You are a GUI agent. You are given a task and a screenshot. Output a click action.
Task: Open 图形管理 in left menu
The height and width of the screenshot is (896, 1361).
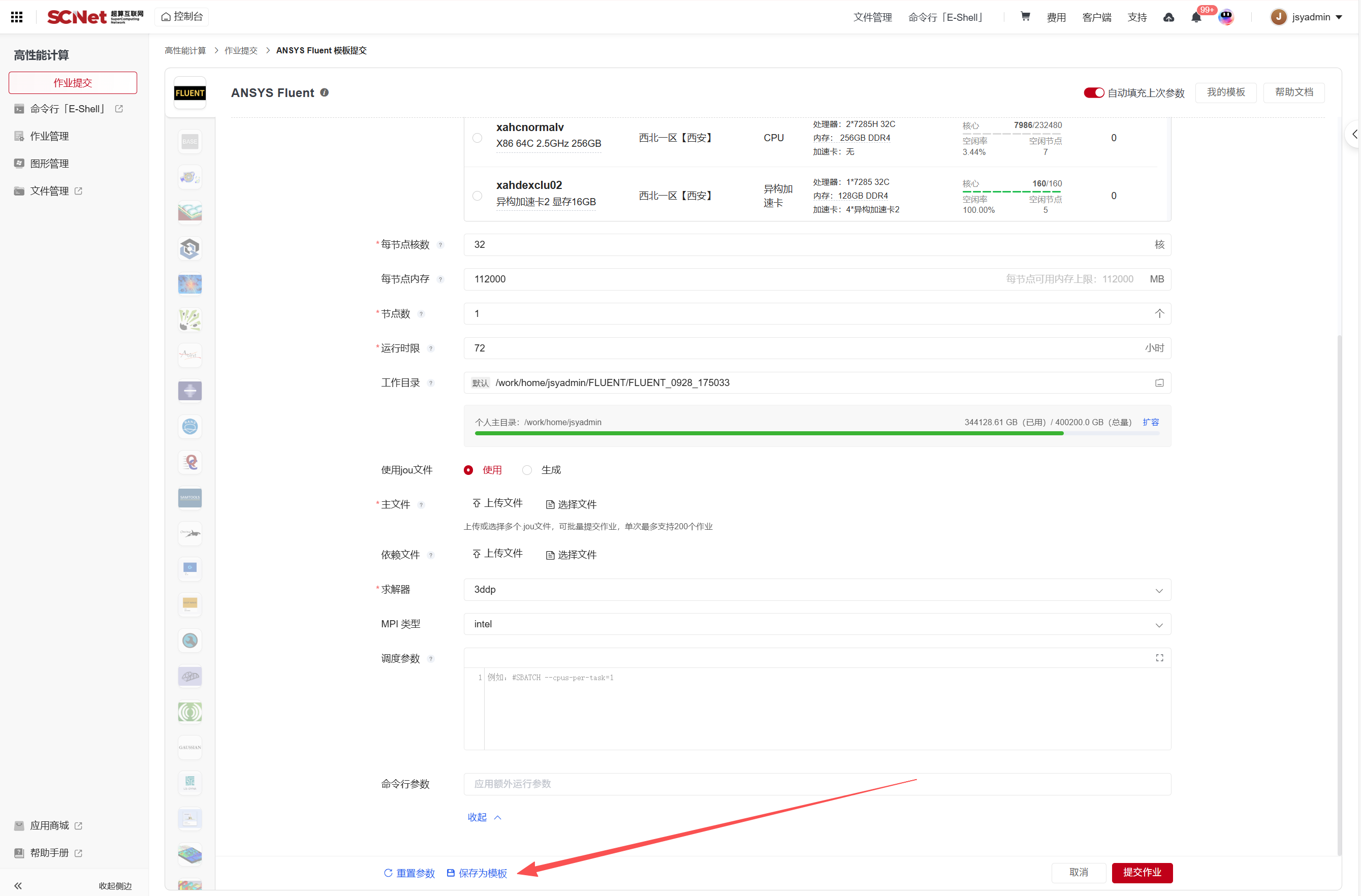(x=49, y=164)
